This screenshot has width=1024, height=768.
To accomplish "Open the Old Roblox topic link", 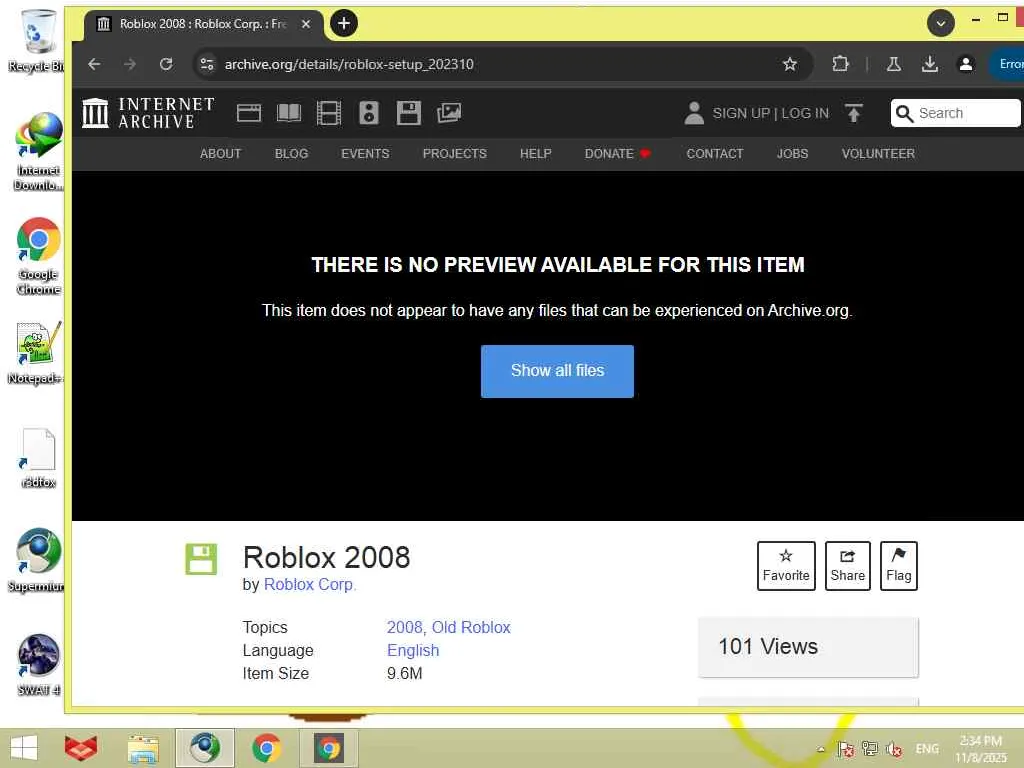I will [x=471, y=627].
